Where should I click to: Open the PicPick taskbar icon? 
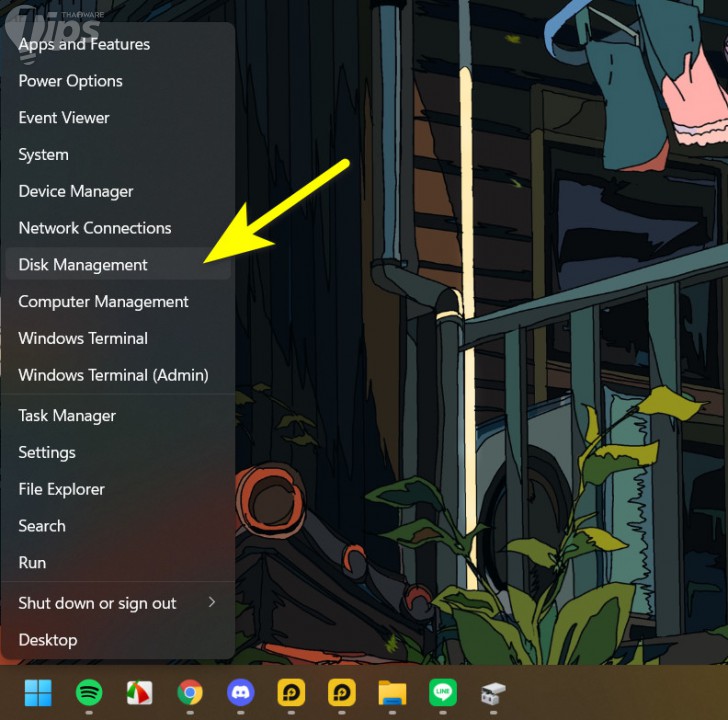point(139,693)
